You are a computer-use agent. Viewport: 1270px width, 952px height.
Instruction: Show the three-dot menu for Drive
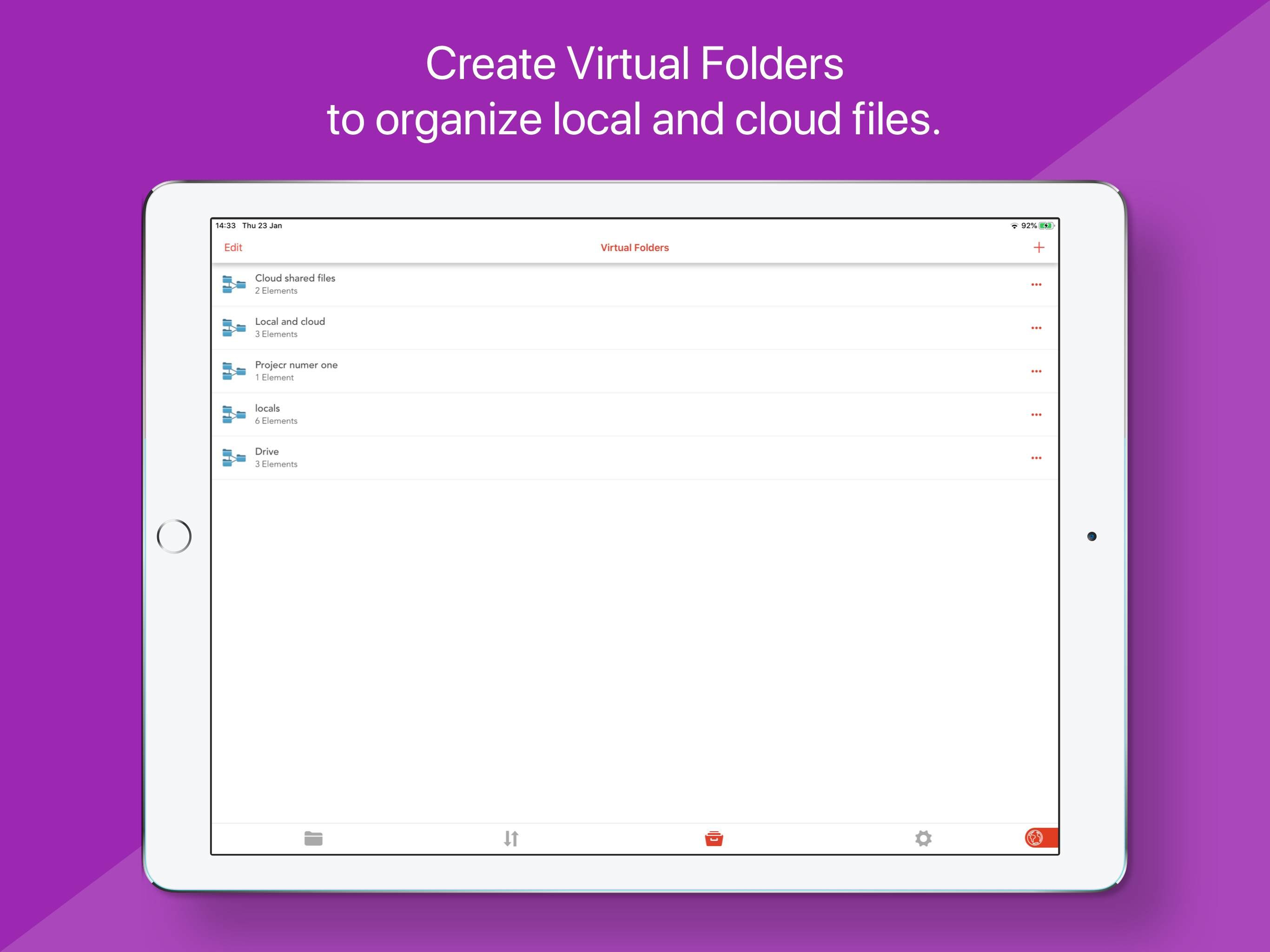coord(1036,458)
